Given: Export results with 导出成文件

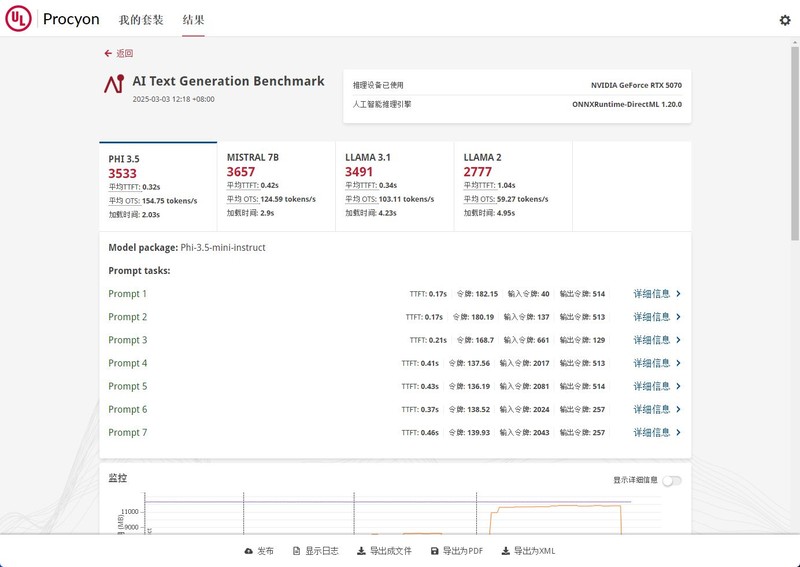Looking at the screenshot, I should tap(384, 551).
